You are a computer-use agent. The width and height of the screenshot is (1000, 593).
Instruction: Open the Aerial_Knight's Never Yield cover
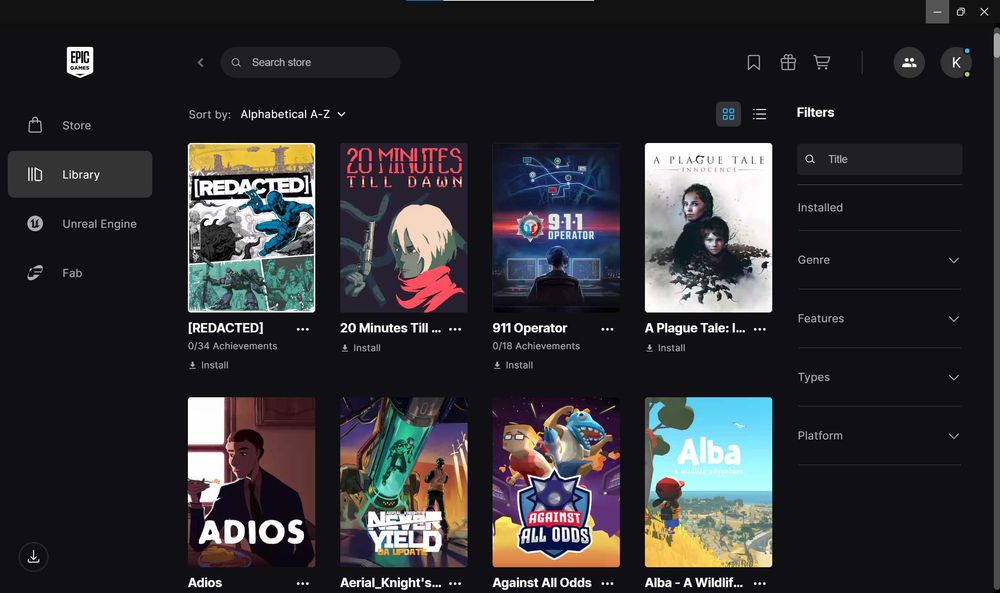[404, 482]
